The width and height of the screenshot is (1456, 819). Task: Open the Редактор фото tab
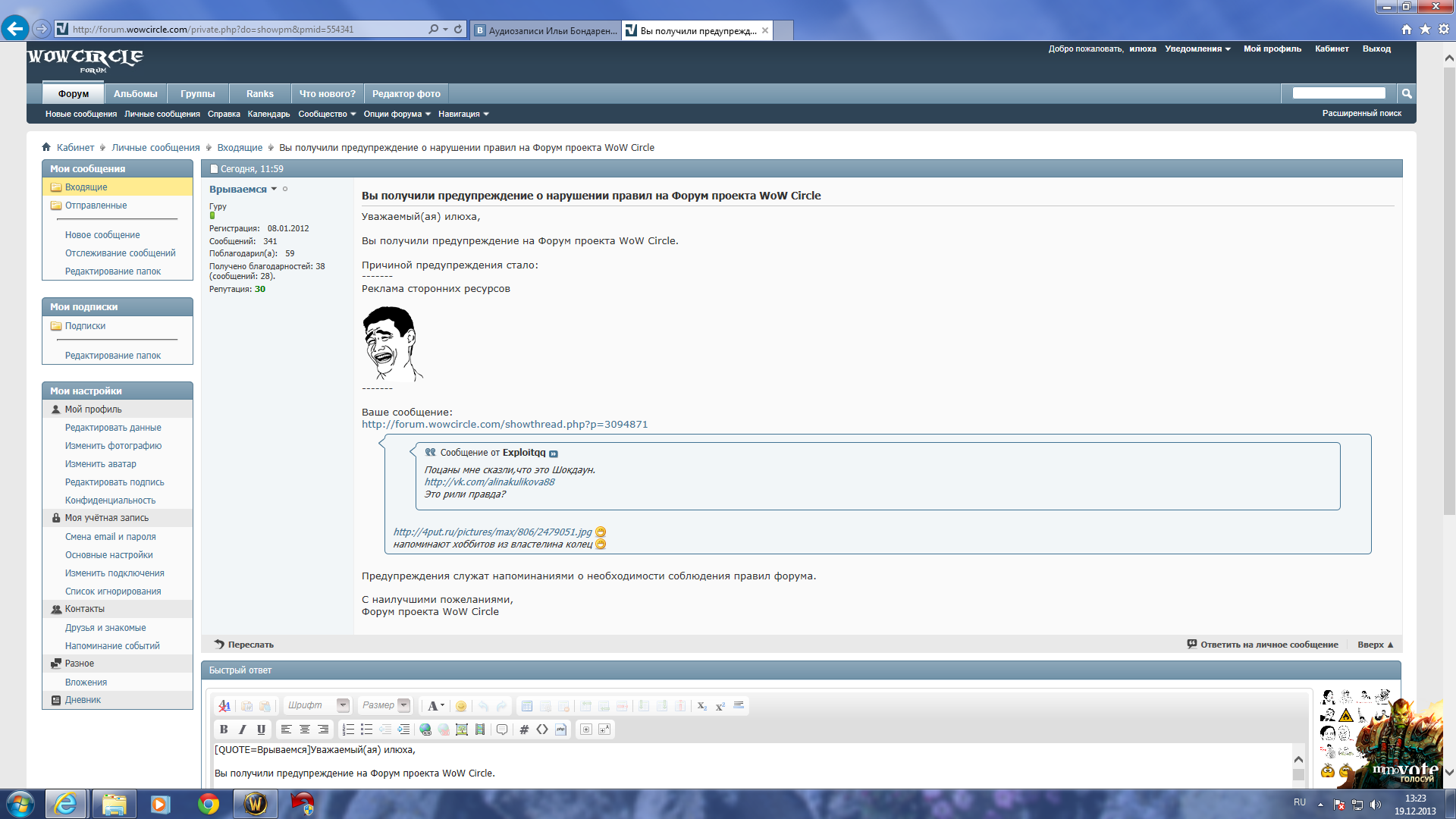(406, 94)
